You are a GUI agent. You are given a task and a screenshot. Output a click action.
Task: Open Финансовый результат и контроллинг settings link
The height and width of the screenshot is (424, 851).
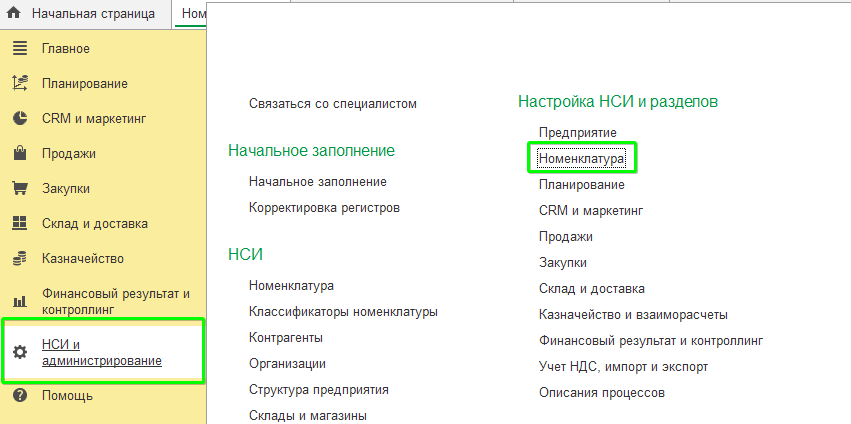(651, 340)
